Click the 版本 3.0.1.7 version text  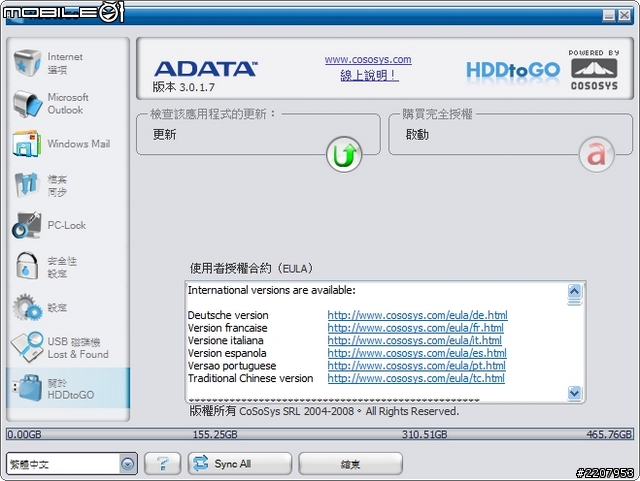click(x=184, y=87)
